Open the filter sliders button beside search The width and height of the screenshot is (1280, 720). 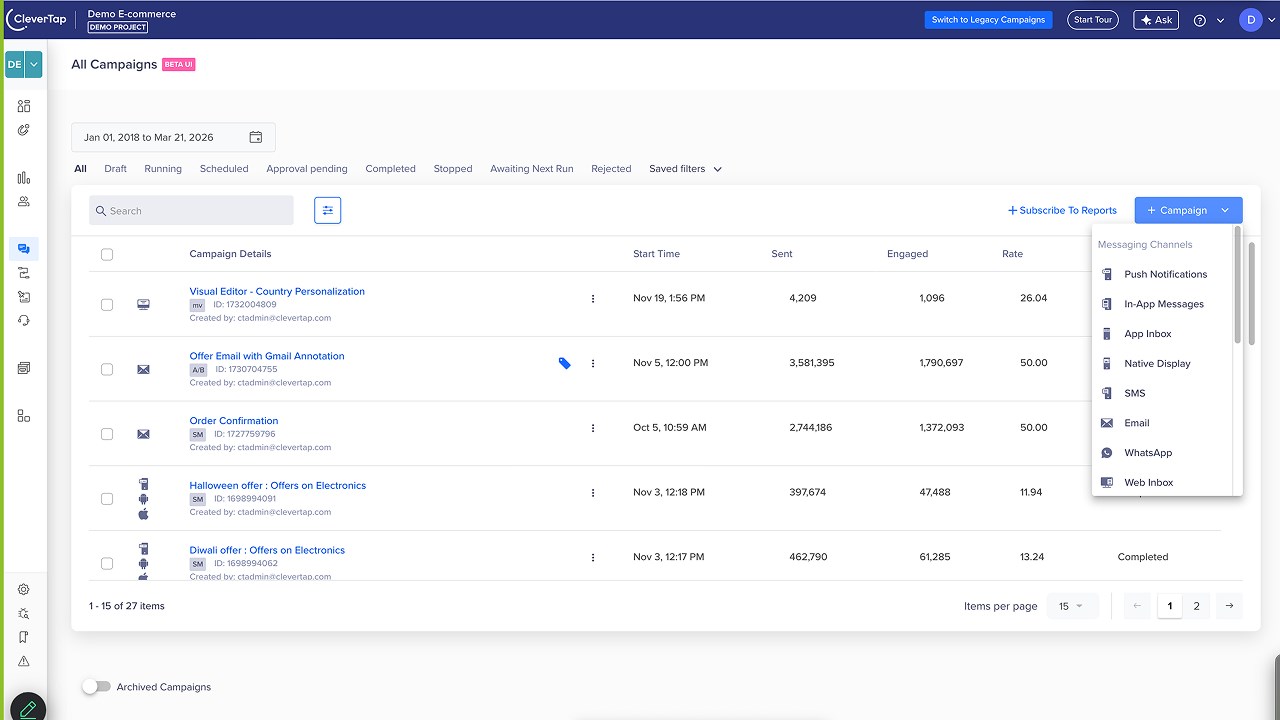coord(327,210)
